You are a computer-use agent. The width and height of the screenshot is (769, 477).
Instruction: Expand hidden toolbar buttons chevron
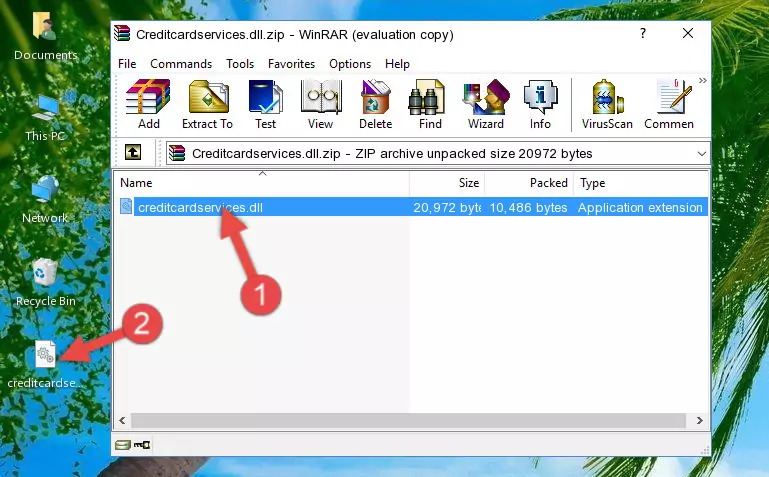pos(702,80)
